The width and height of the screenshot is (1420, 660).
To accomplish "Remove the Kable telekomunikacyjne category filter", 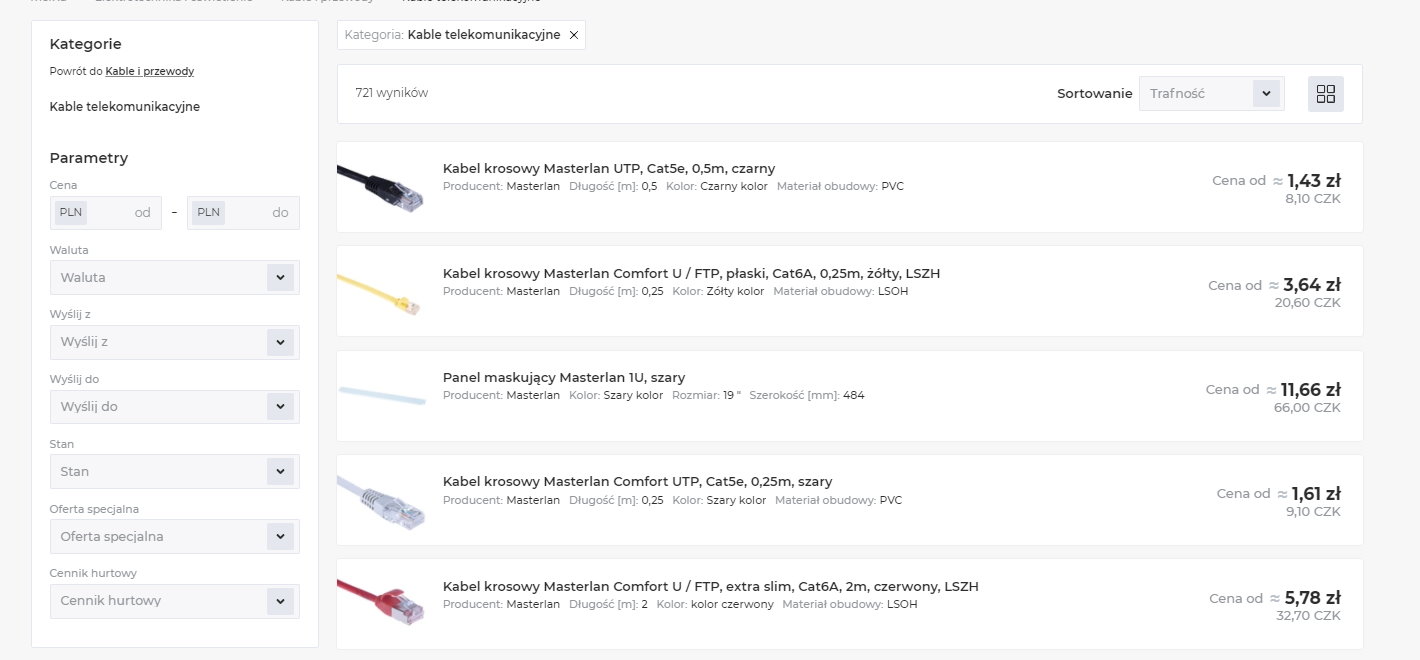I will coord(573,35).
